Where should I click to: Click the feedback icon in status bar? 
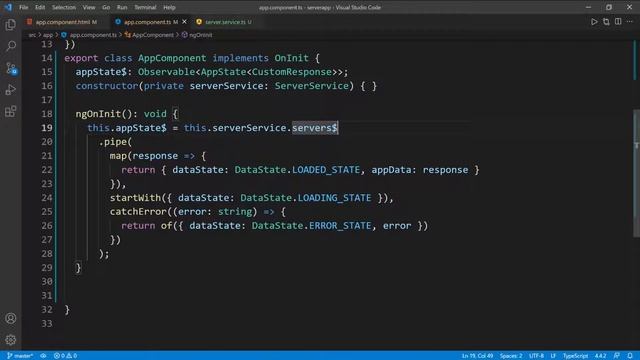tap(617, 356)
